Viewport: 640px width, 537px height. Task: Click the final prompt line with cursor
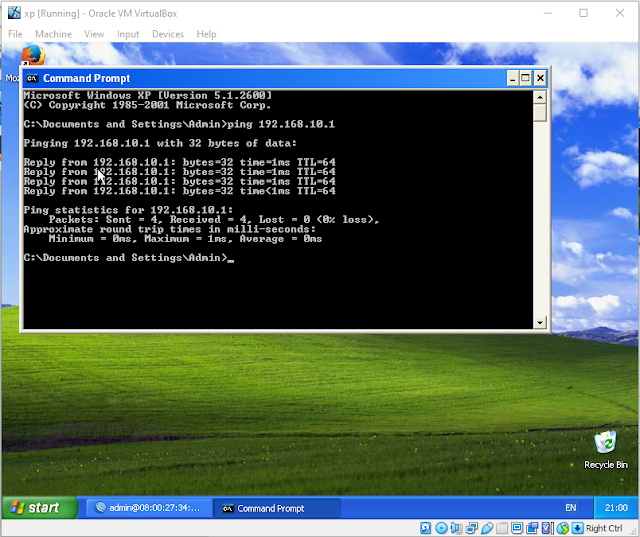point(129,258)
